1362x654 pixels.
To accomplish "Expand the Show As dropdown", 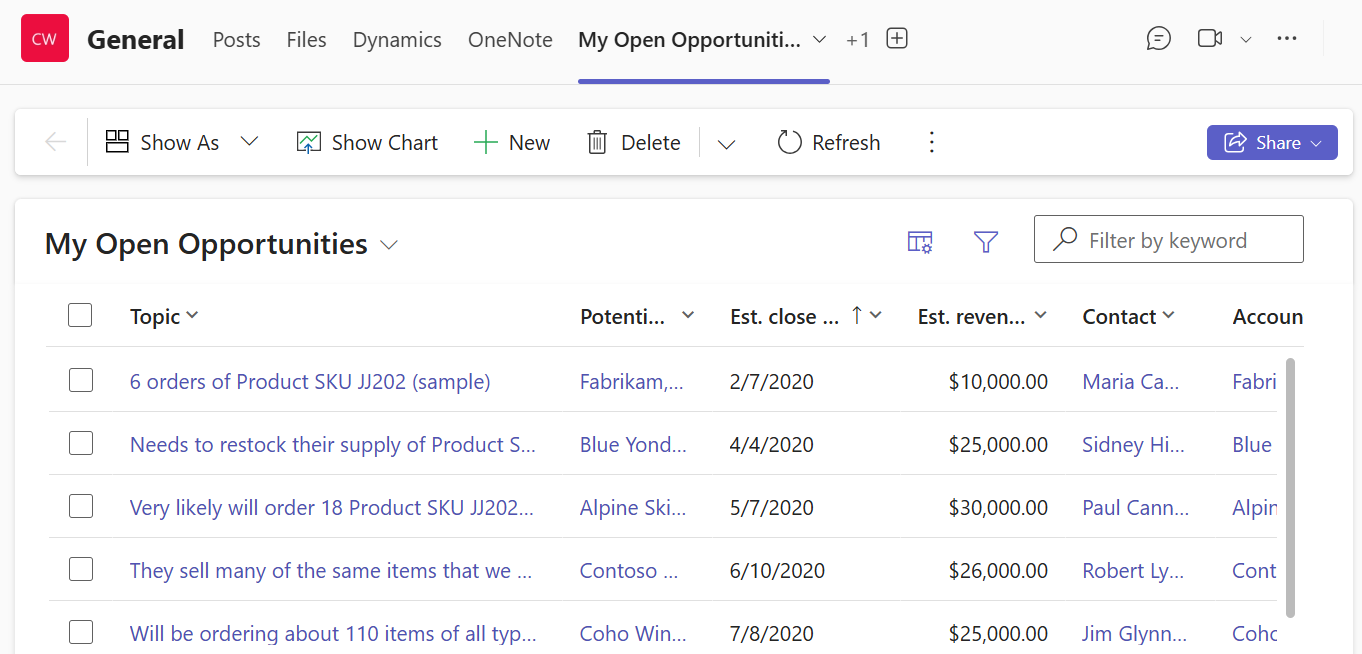I will 249,142.
